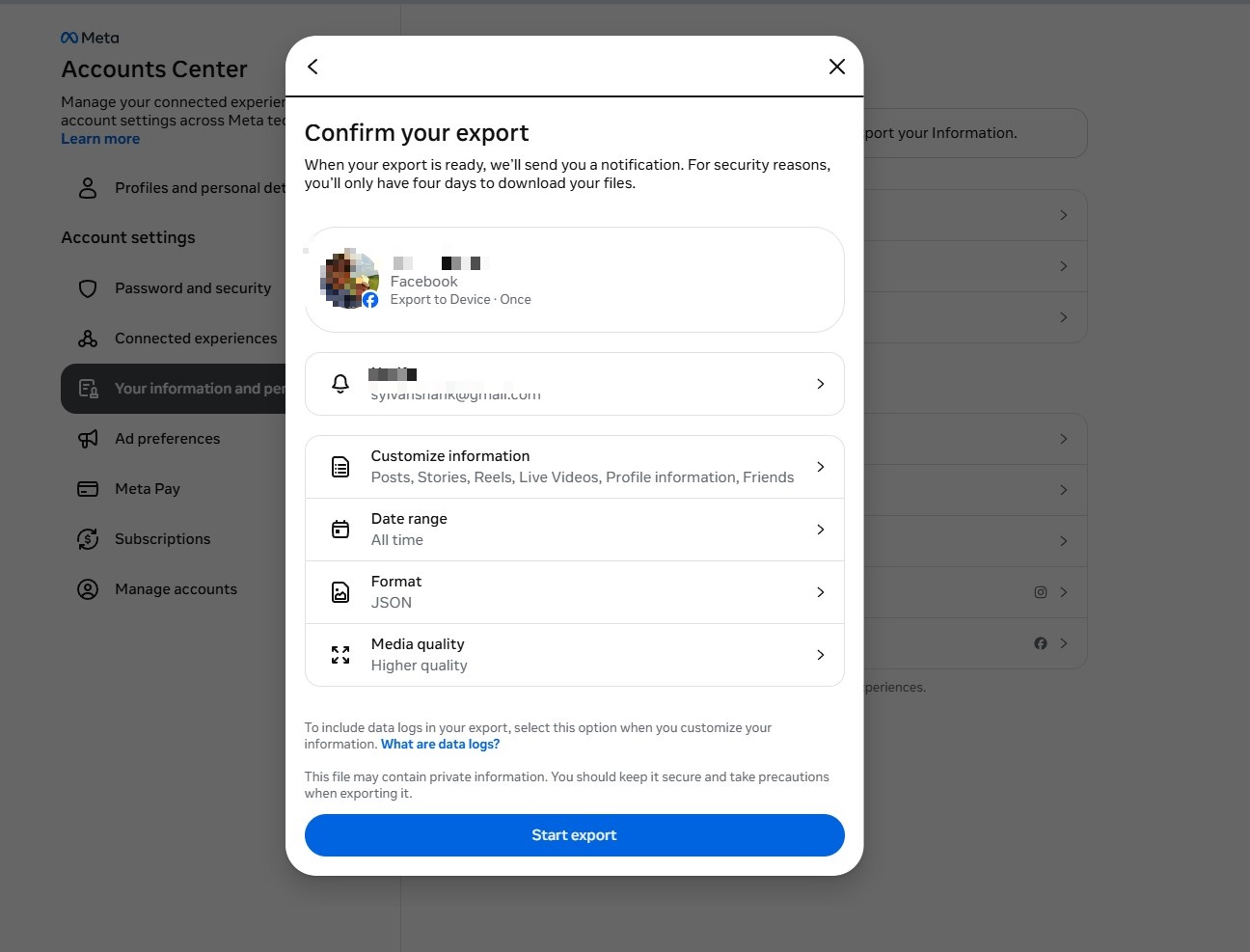Start the export
This screenshot has width=1250, height=952.
(x=575, y=835)
